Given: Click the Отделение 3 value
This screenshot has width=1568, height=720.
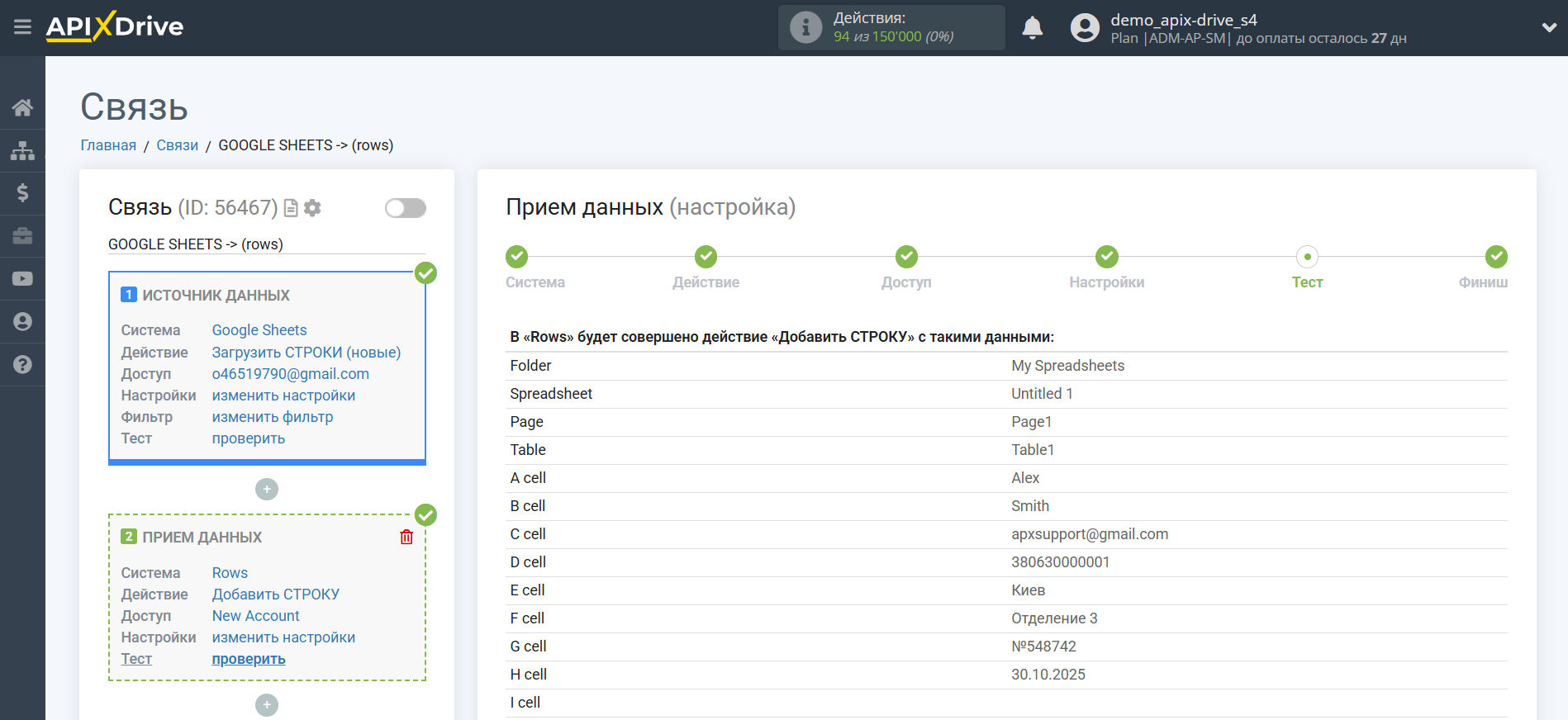Looking at the screenshot, I should pyautogui.click(x=1054, y=618).
